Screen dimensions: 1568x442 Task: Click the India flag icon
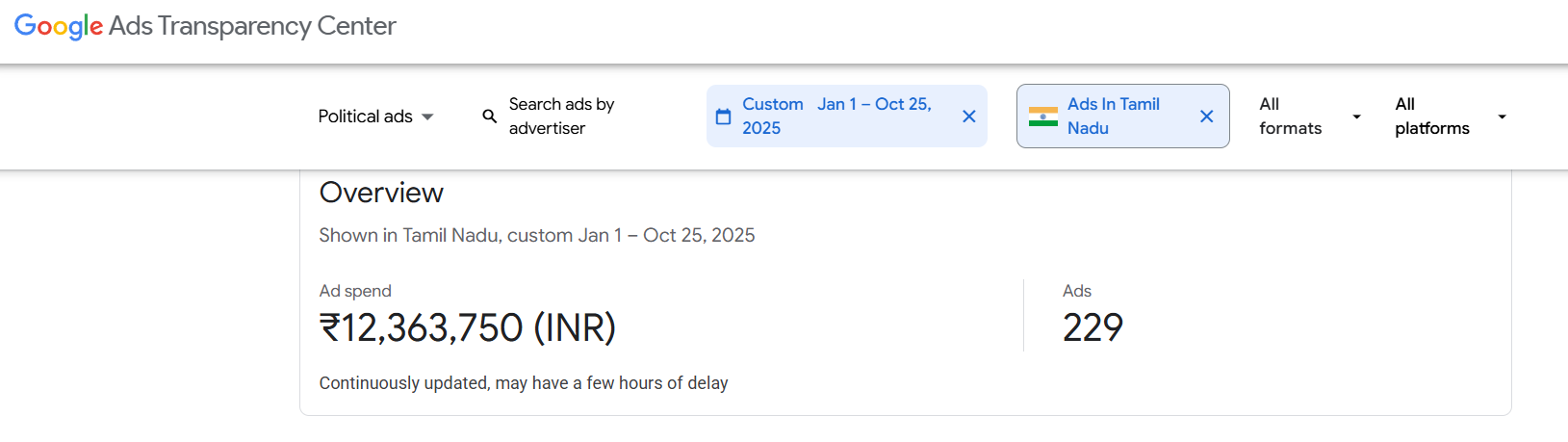[1042, 117]
